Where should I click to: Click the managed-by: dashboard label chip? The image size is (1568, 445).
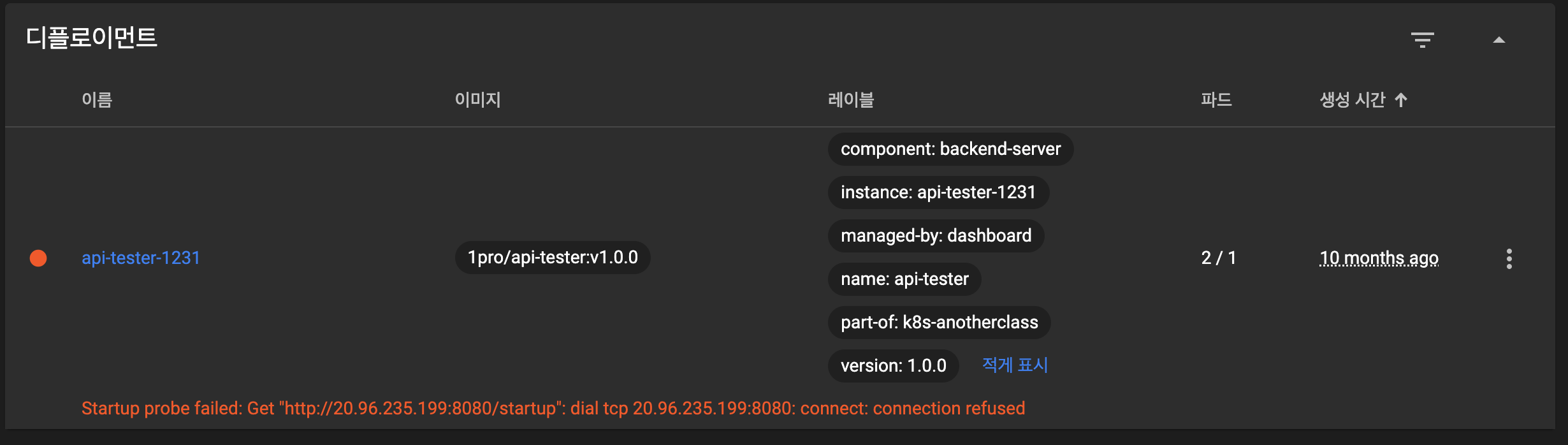pos(936,236)
